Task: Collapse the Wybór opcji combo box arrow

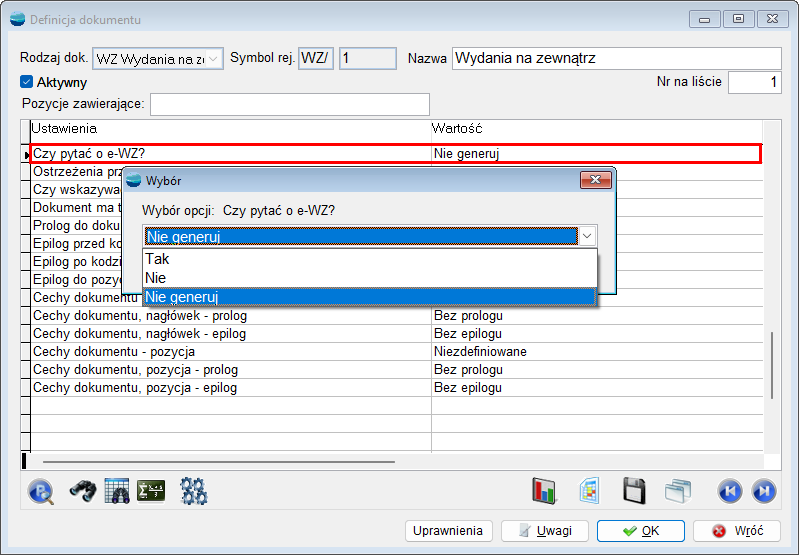Action: click(587, 236)
